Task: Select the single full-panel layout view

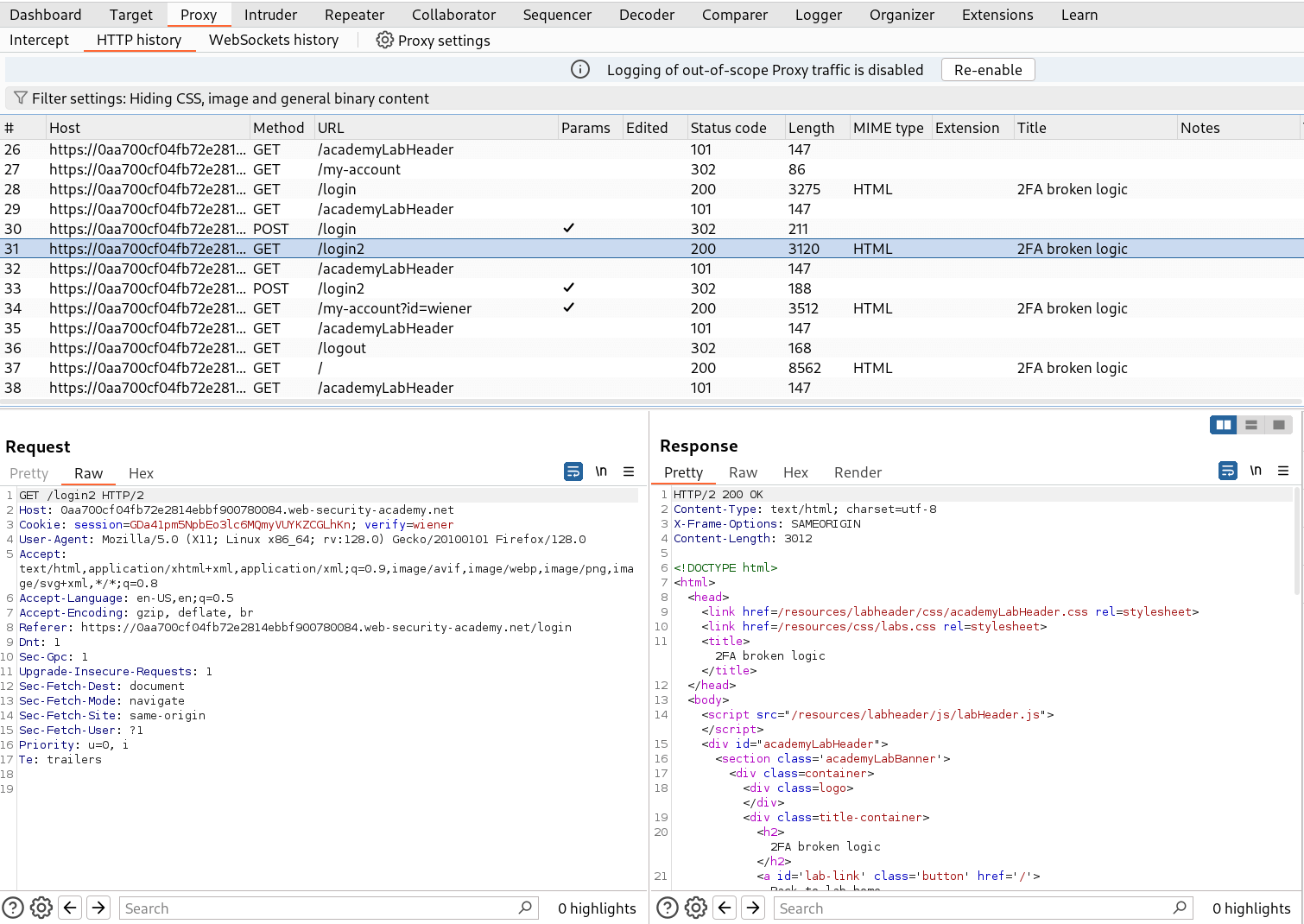Action: coord(1278,424)
